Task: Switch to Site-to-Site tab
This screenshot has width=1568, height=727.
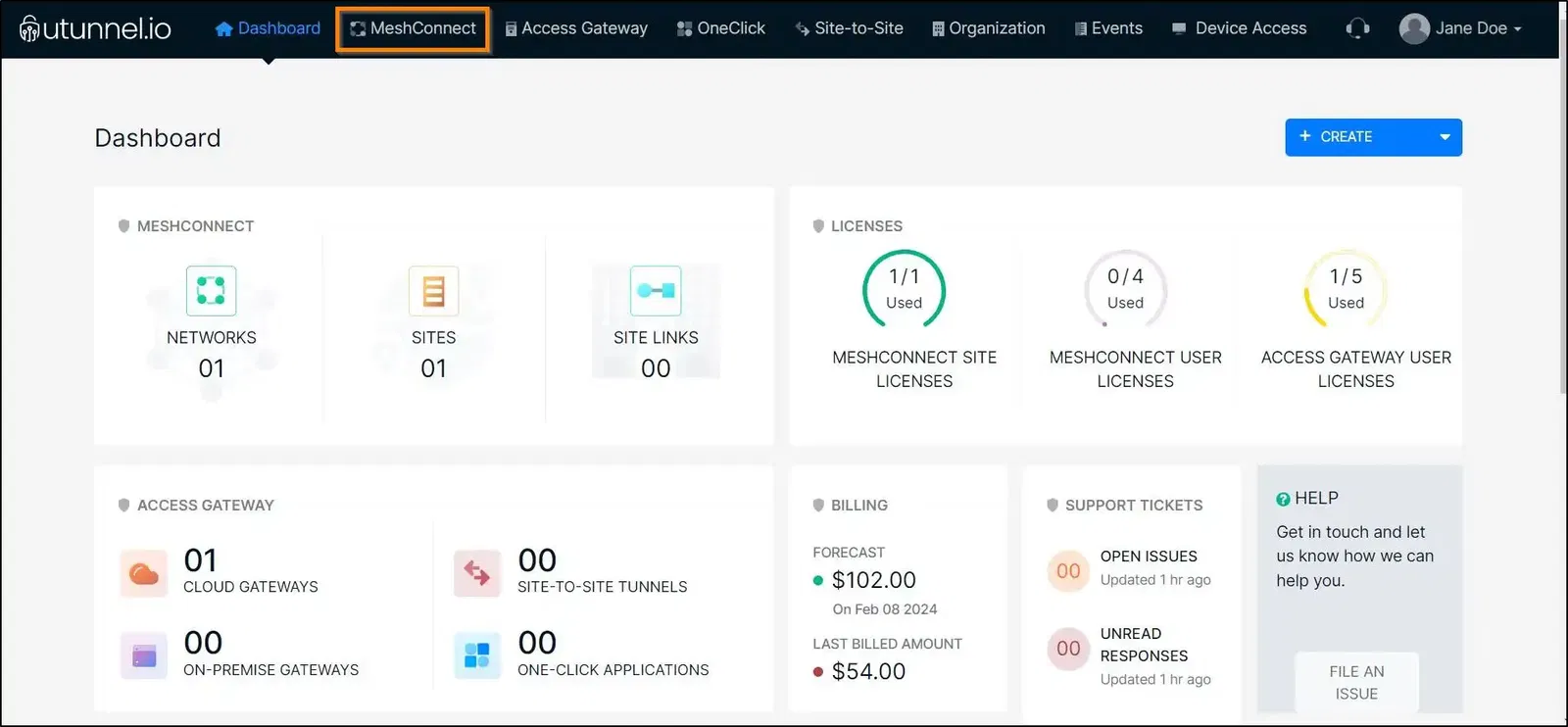Action: tap(850, 28)
